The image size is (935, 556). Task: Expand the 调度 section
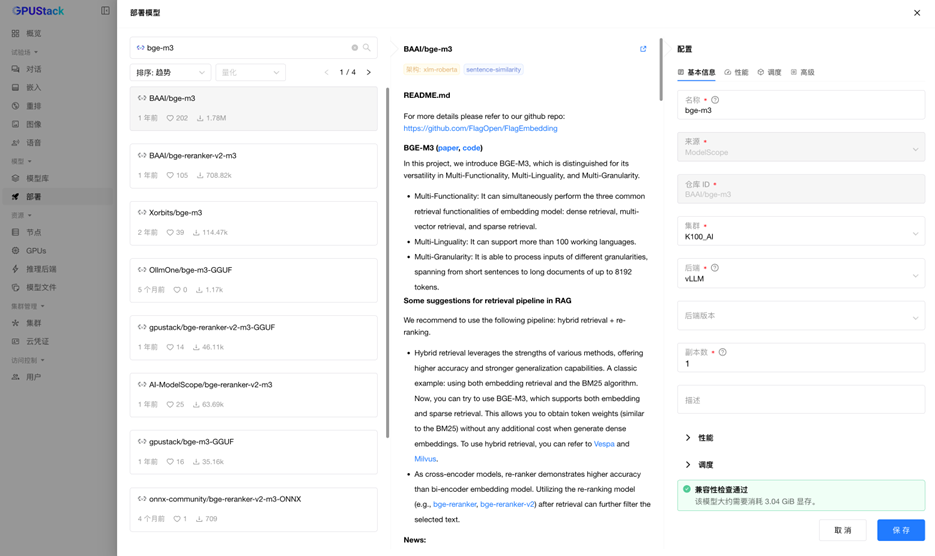tap(699, 465)
